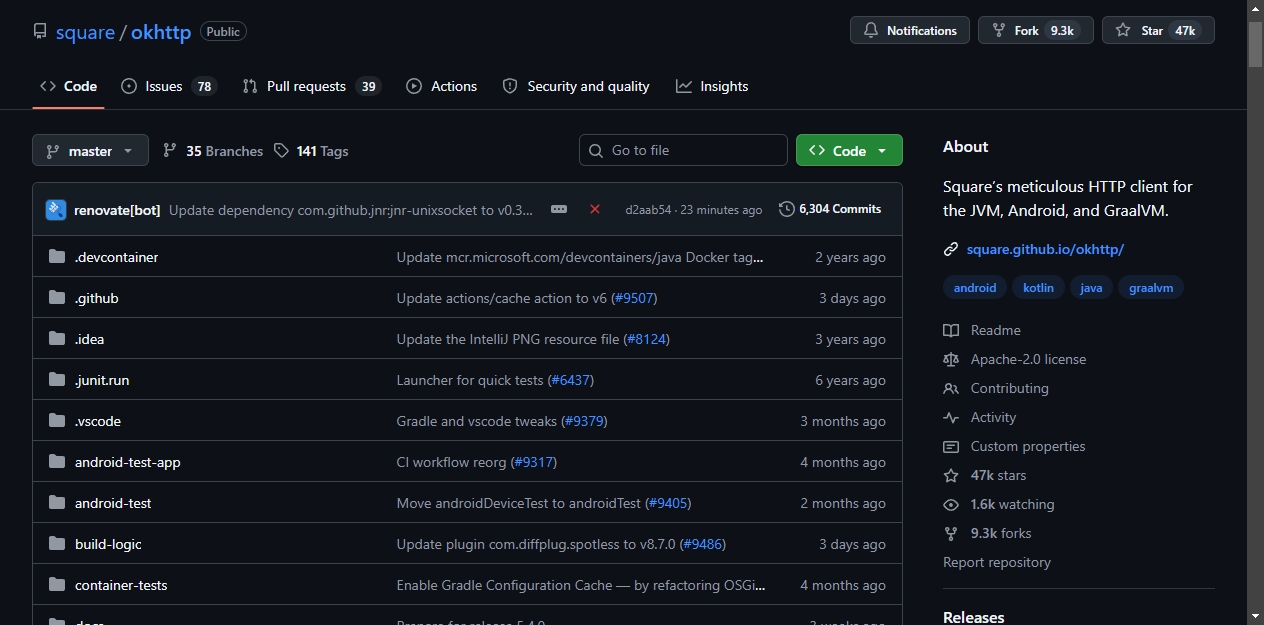
Task: Click the Notifications button
Action: (x=910, y=31)
